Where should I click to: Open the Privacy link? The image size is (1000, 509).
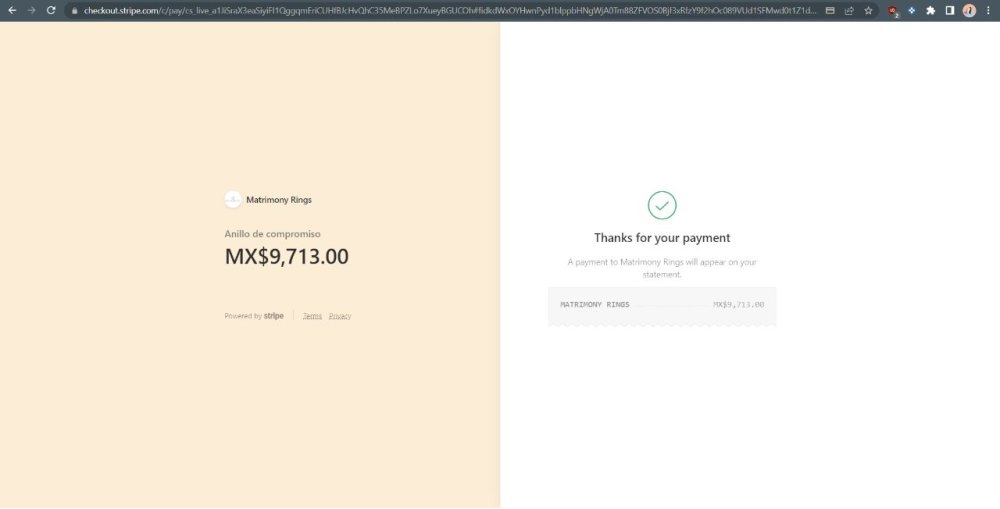(x=340, y=316)
